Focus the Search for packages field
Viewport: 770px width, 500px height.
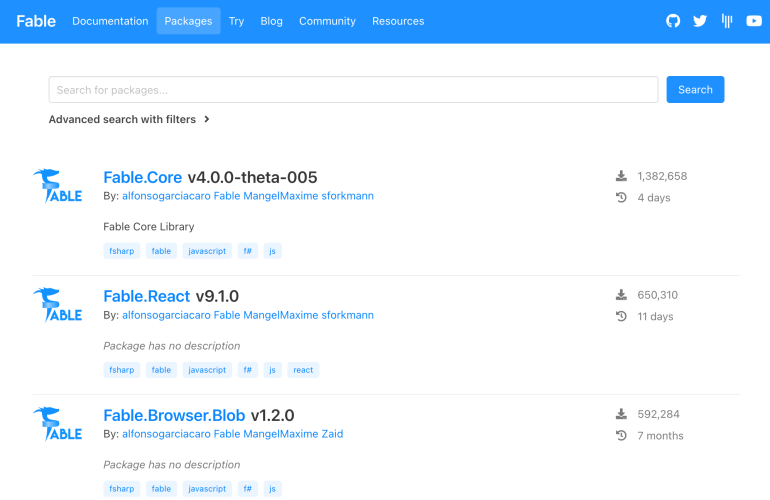point(353,90)
